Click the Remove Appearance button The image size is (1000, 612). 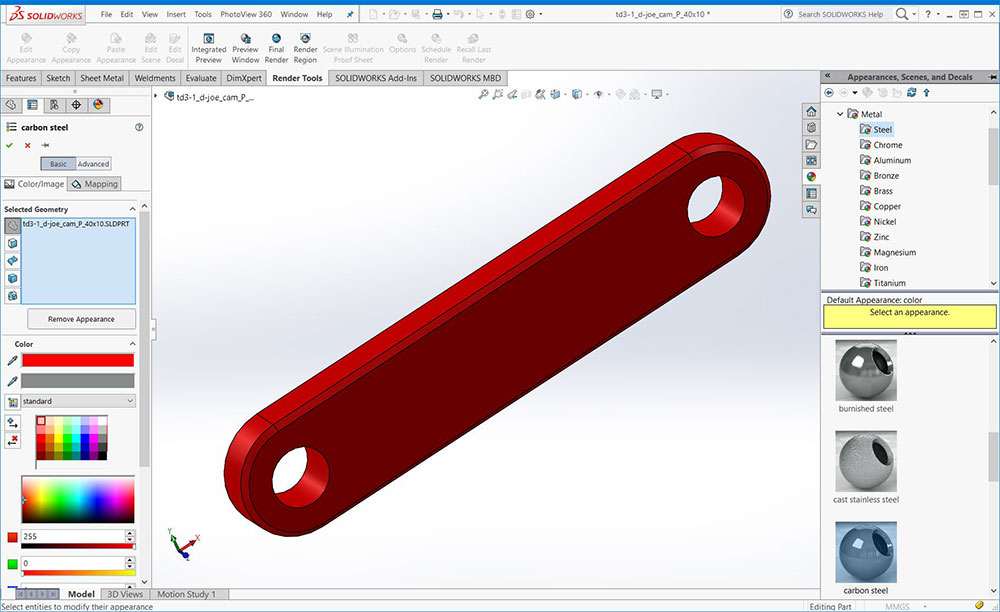(80, 319)
